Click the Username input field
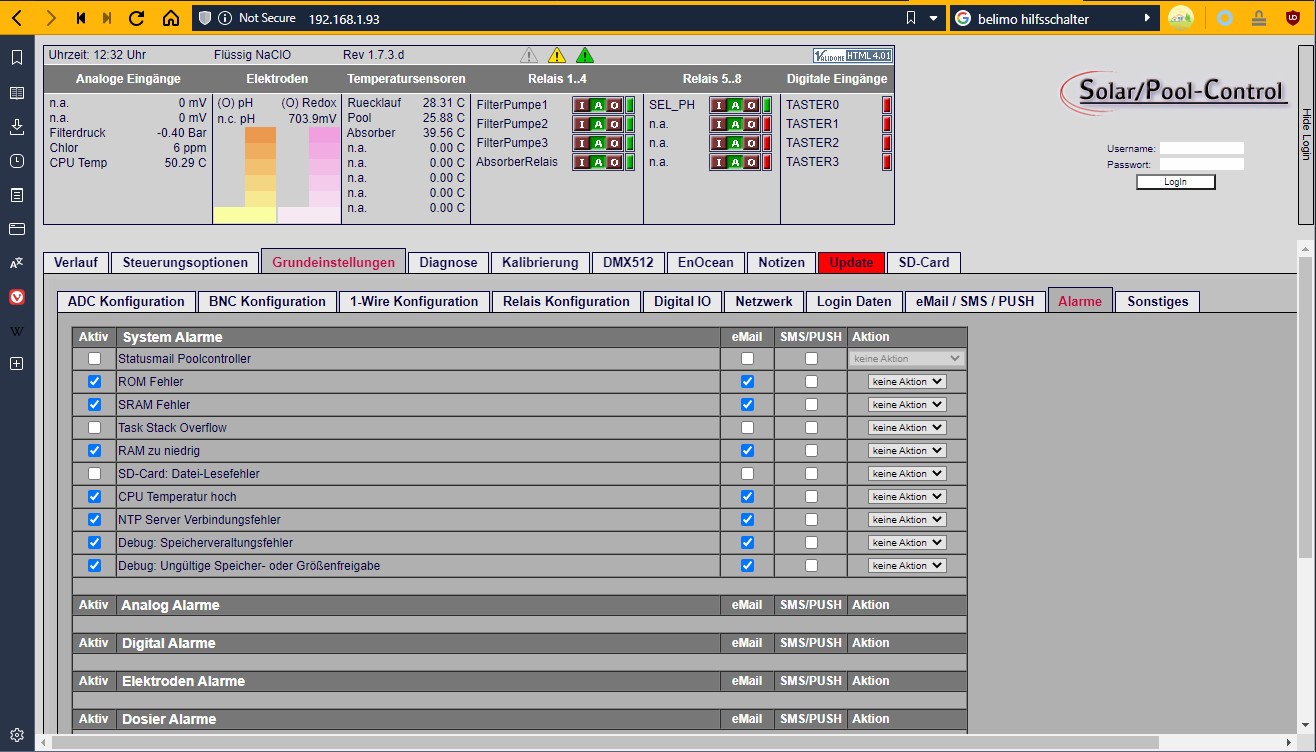 tap(1201, 148)
